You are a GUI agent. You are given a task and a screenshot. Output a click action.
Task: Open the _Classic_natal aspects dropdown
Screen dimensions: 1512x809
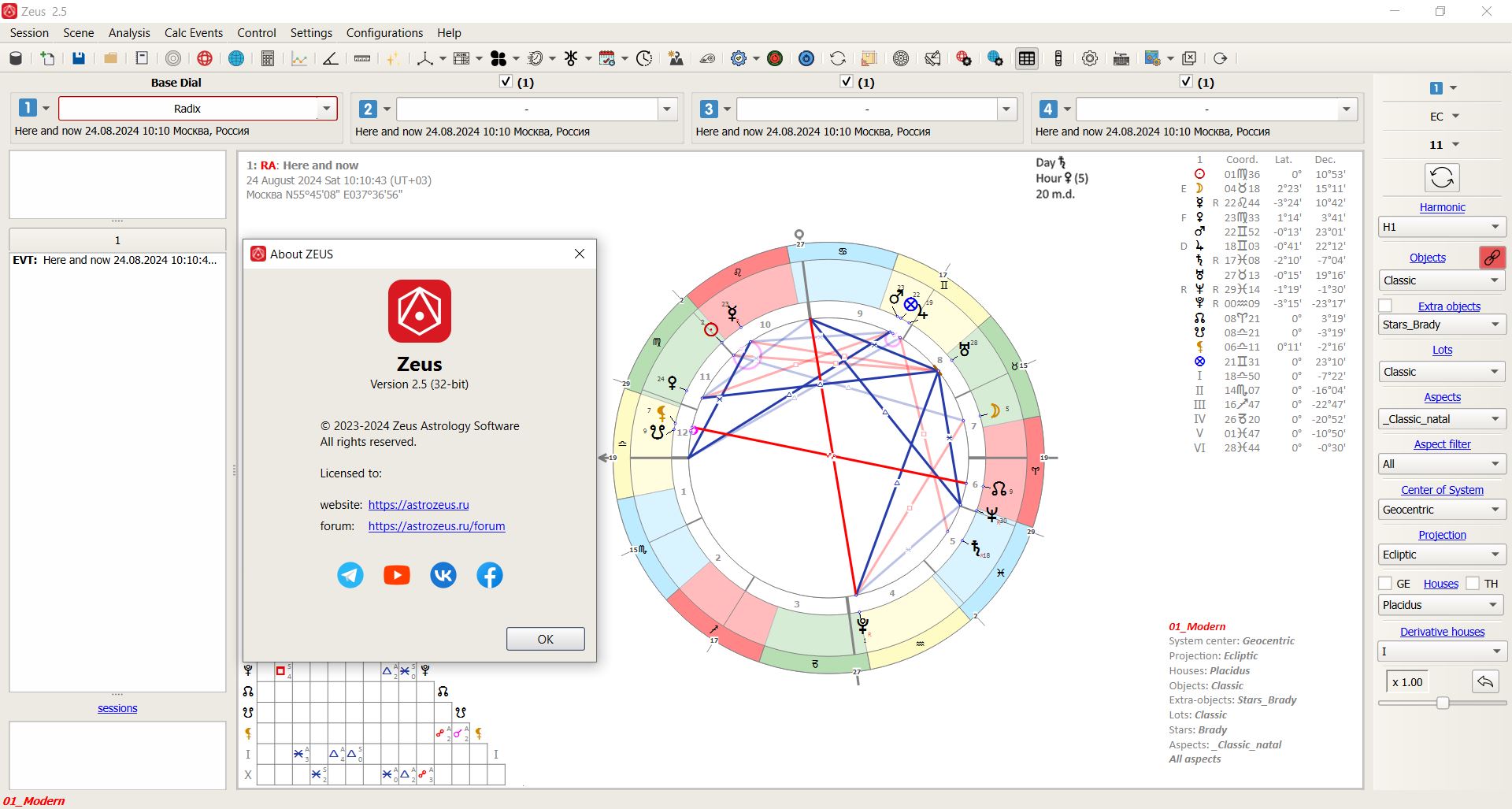point(1441,419)
